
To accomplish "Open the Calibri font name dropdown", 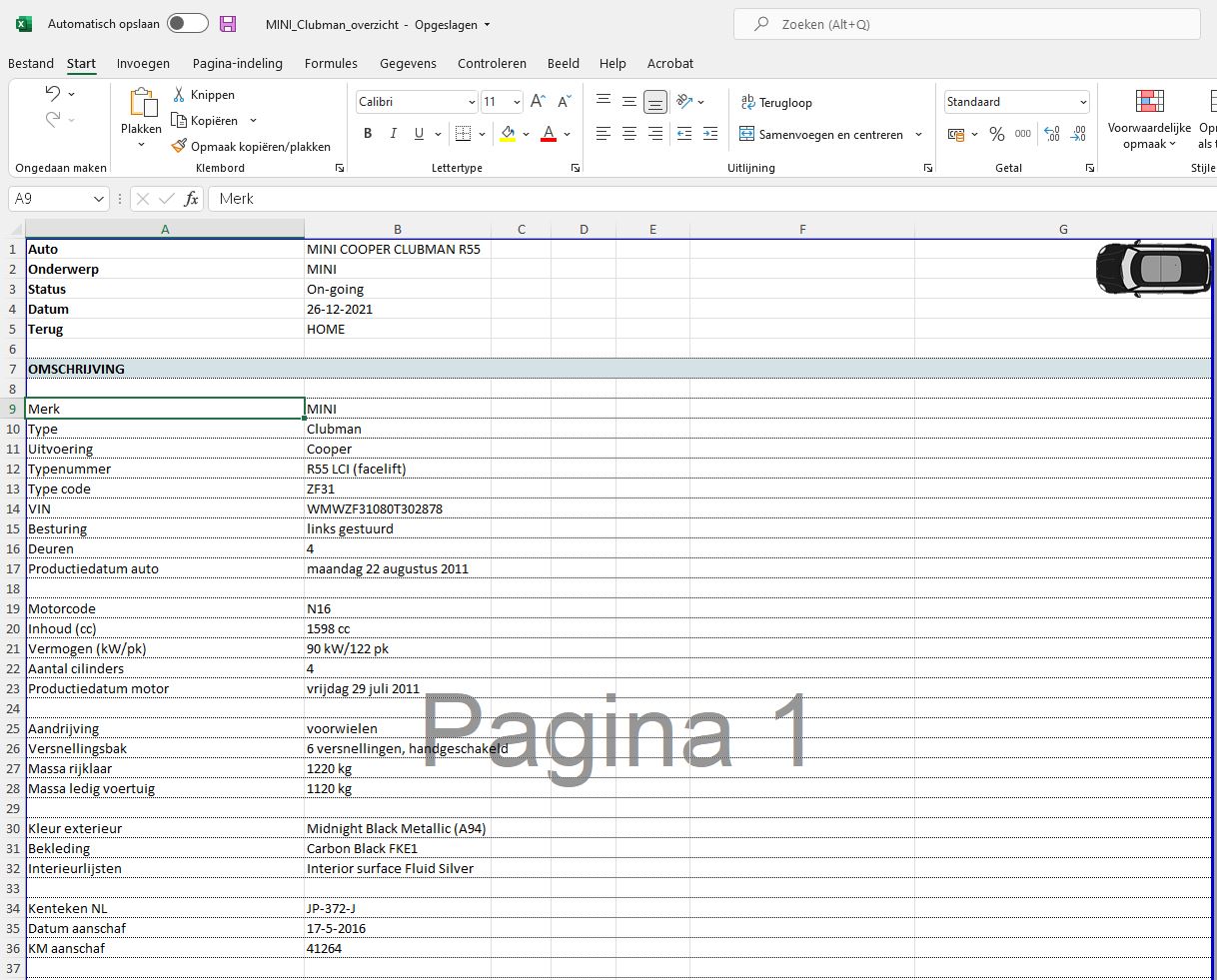I will tap(472, 102).
